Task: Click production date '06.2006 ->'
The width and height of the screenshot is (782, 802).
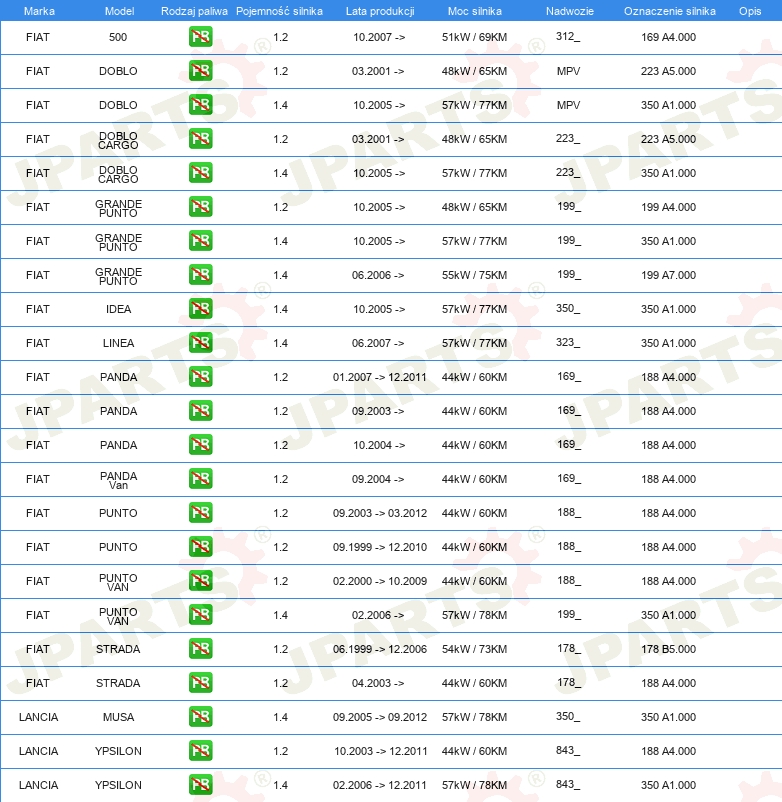Action: pyautogui.click(x=378, y=275)
